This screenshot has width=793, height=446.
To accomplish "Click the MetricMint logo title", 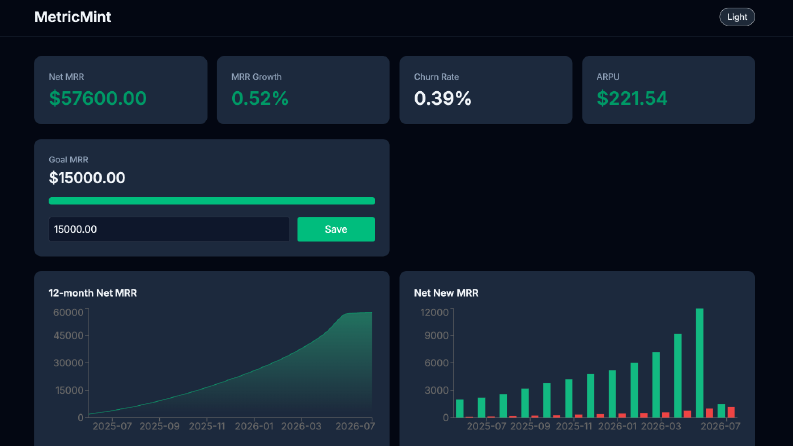I will tap(72, 17).
